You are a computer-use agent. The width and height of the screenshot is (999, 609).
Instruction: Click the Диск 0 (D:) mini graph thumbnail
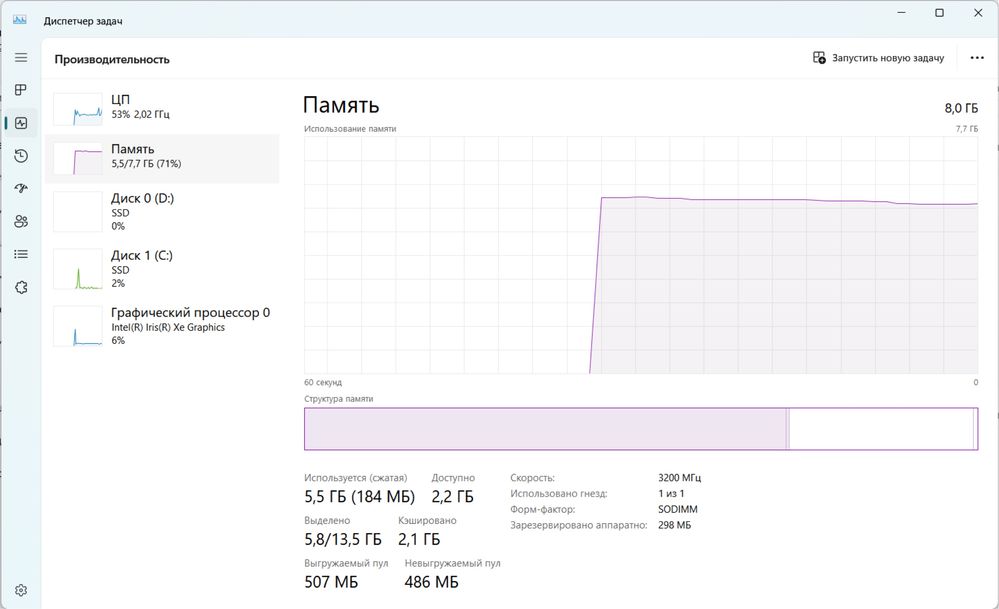click(x=78, y=211)
